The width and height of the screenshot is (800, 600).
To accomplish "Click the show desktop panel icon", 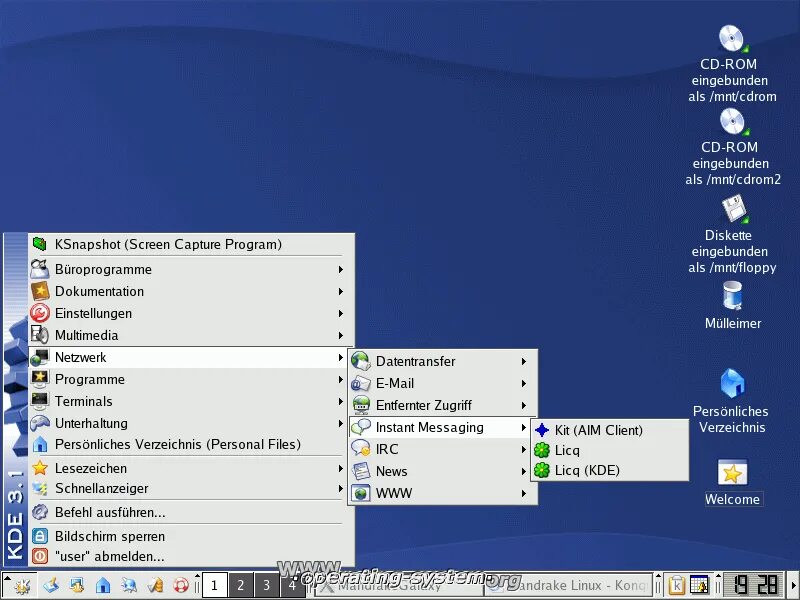I will (51, 585).
